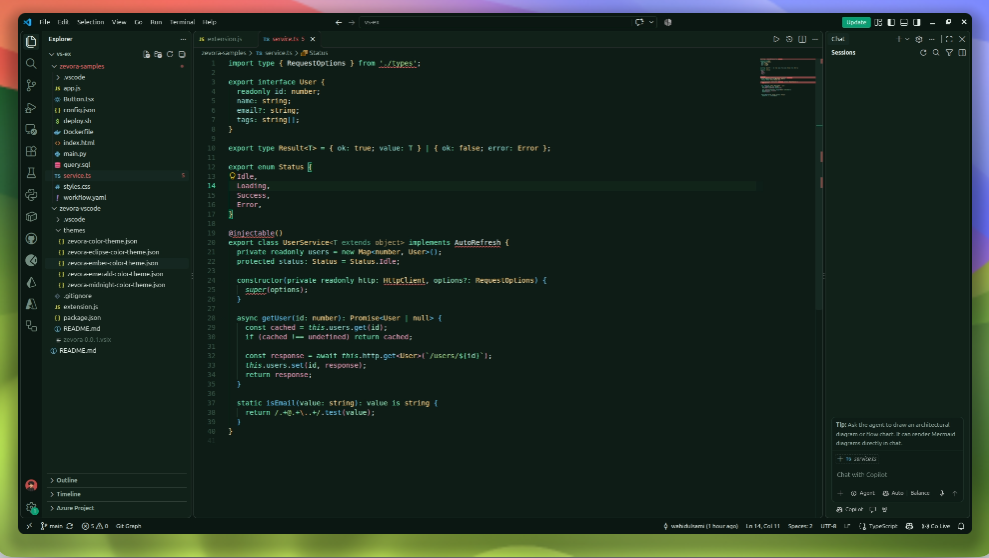Open the Agent mode dropdown in chat
The width and height of the screenshot is (989, 558).
[863, 494]
